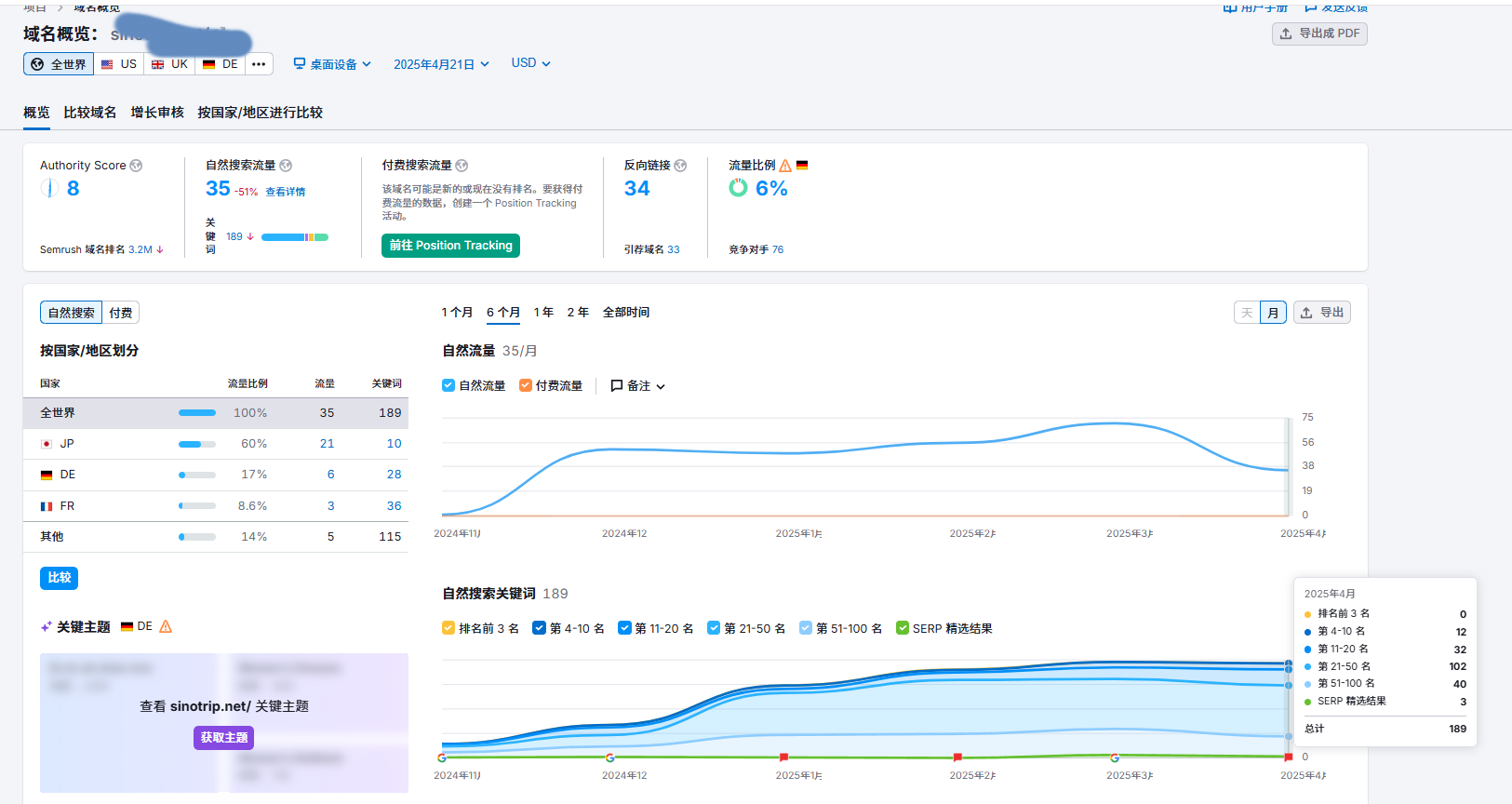Switch to the 比较域名 tab
The width and height of the screenshot is (1512, 804).
click(90, 113)
